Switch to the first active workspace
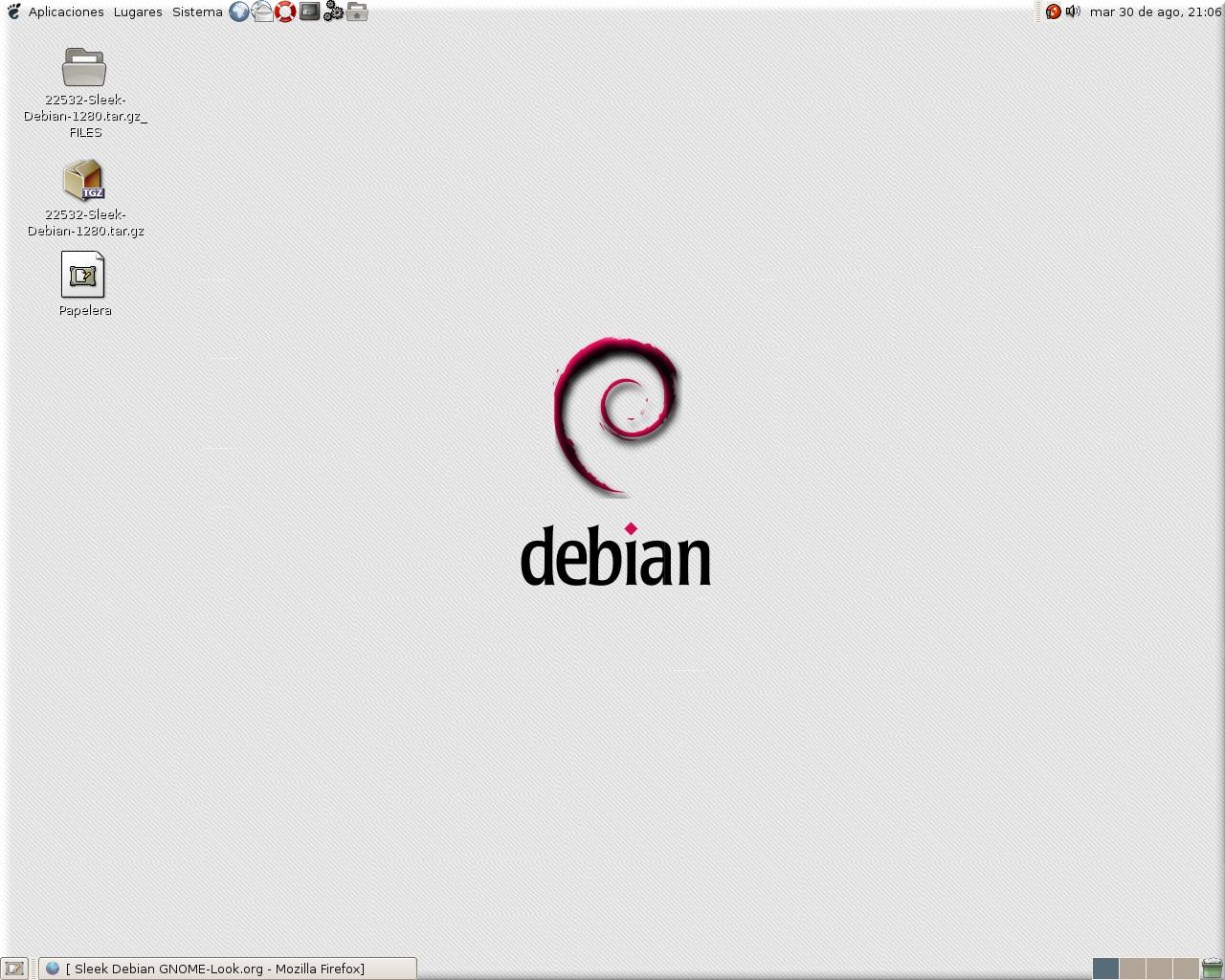The height and width of the screenshot is (980, 1225). (1105, 969)
